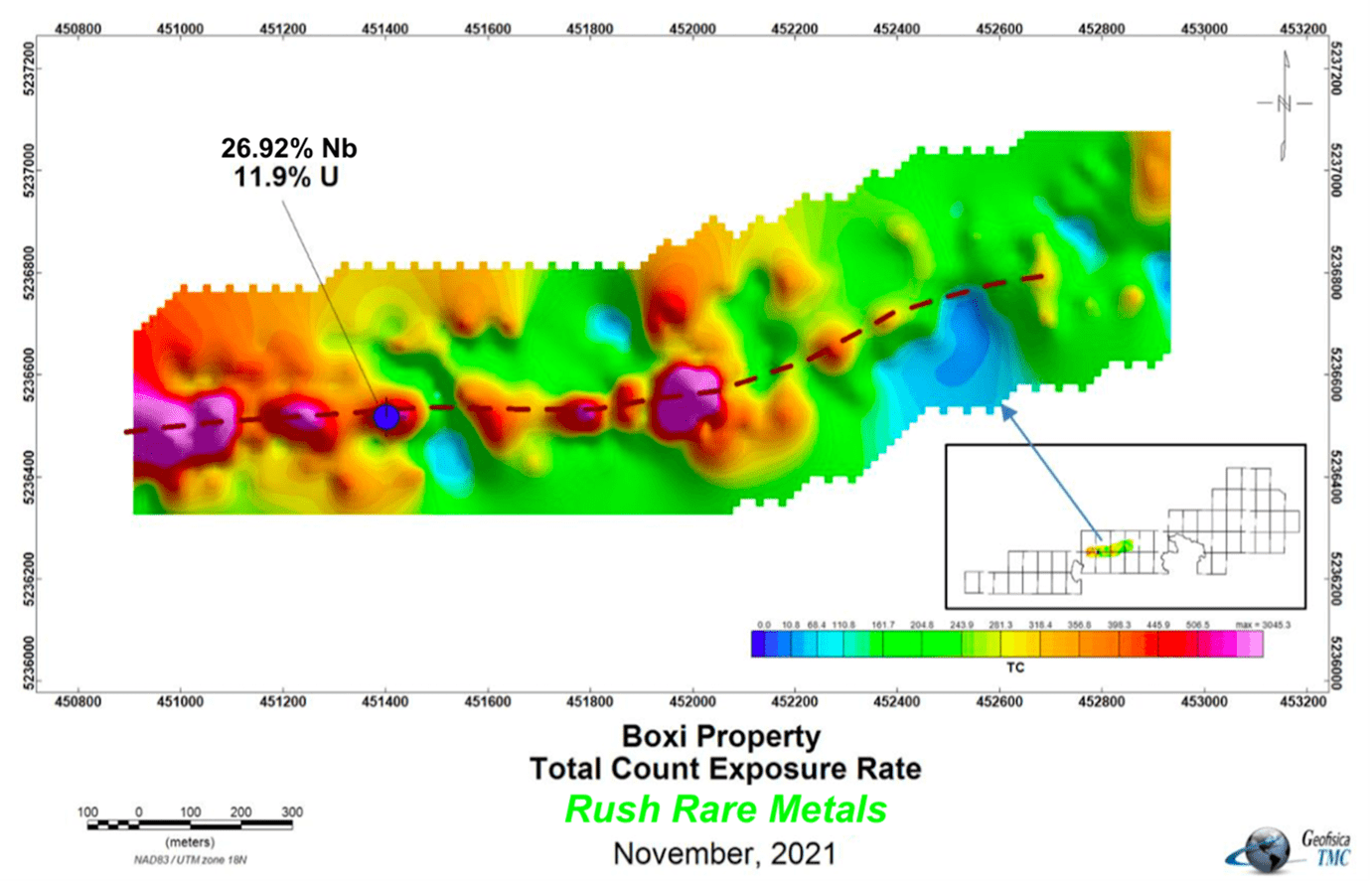
Task: Click the 5236400 northing label on the right axis
Action: coord(1336,477)
